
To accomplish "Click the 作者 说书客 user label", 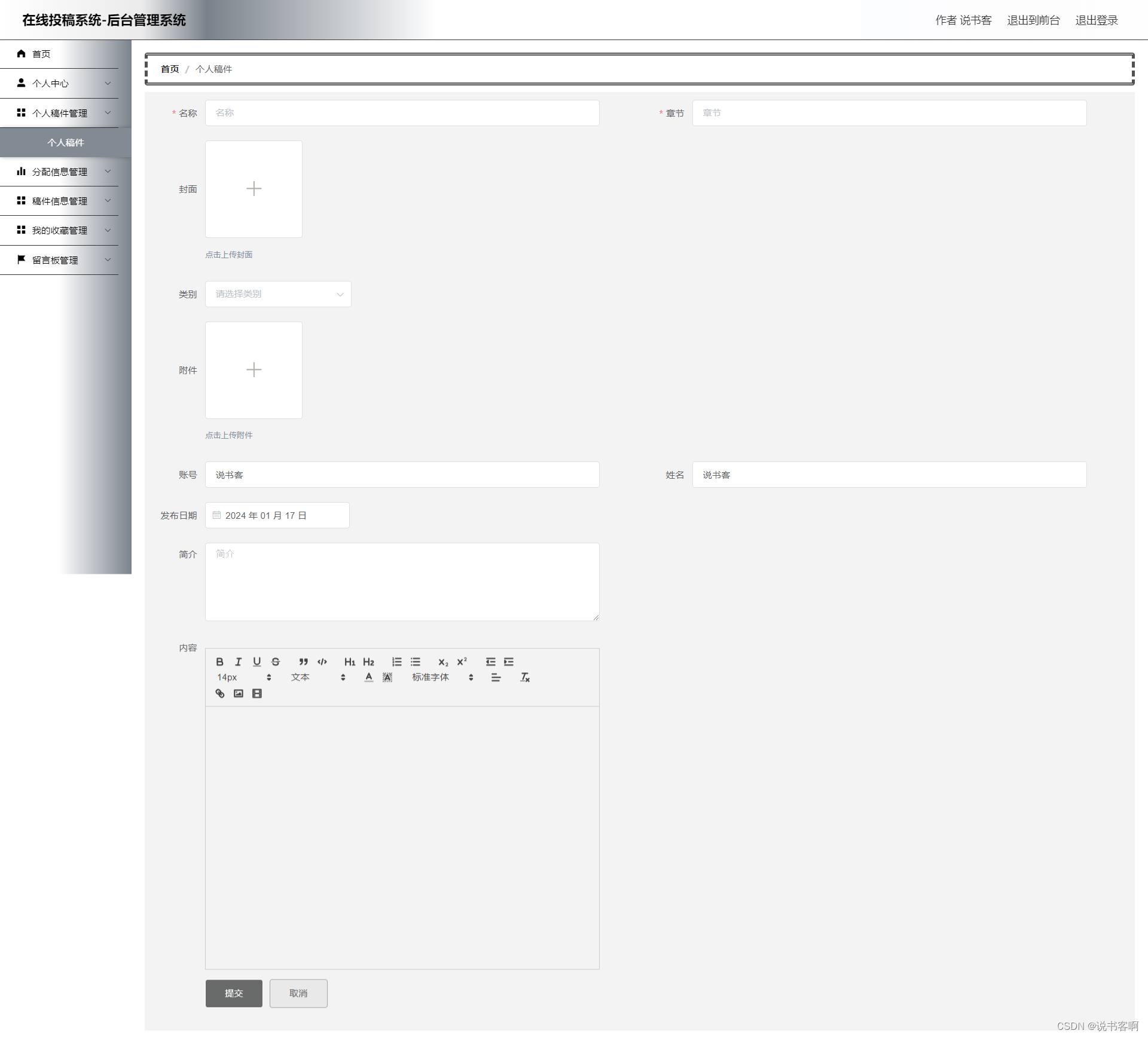I will point(963,20).
